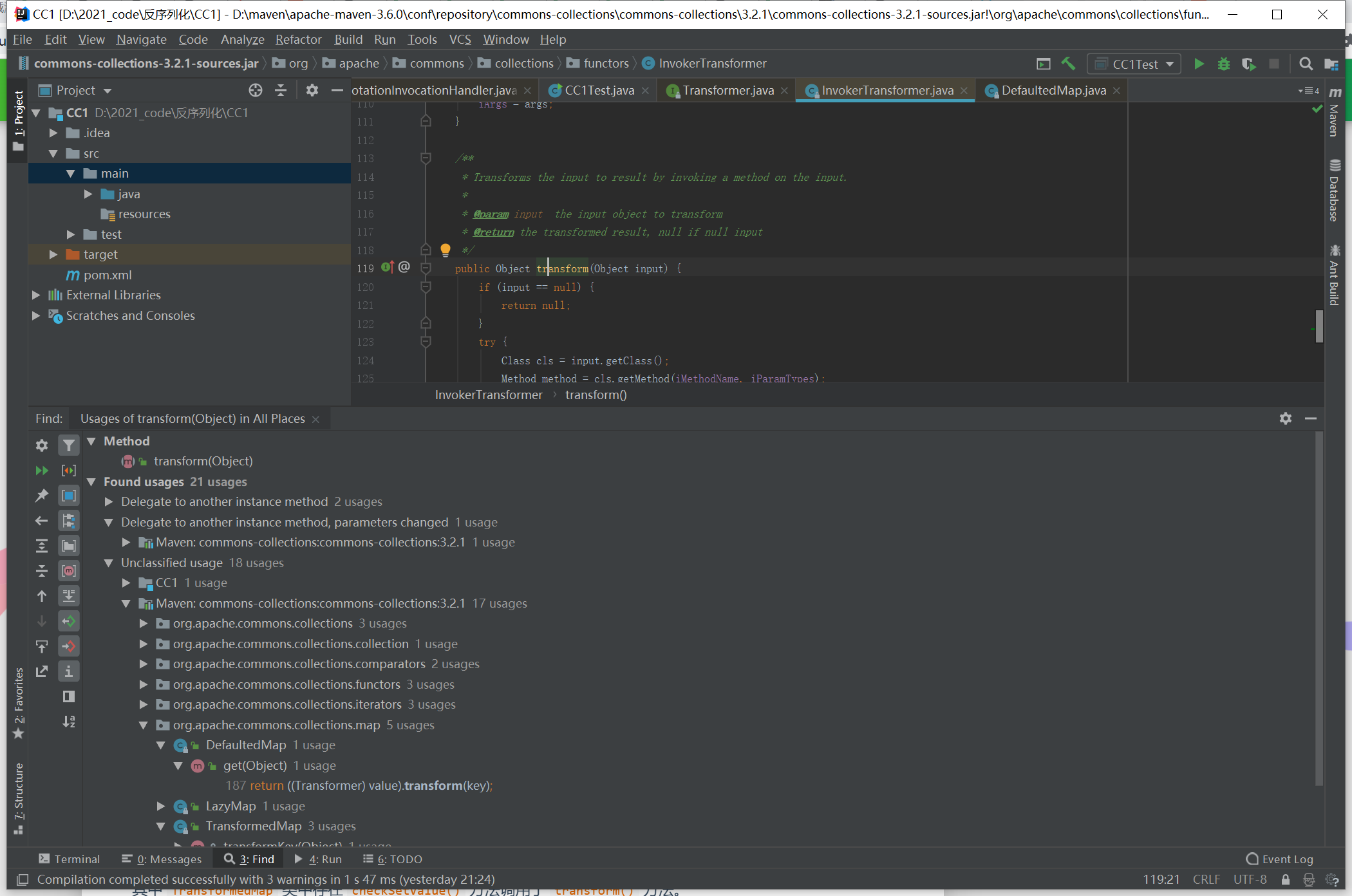Expand the LazyMap usage node

(161, 806)
